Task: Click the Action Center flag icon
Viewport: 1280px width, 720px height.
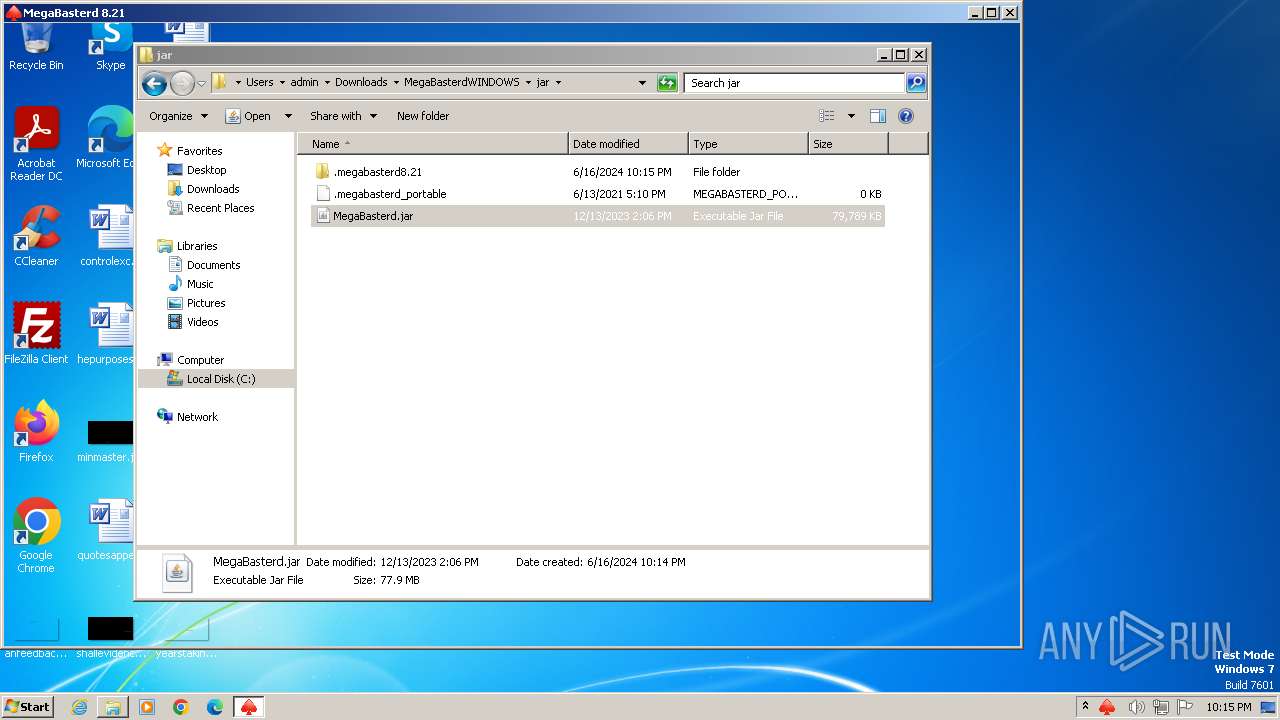Action: pyautogui.click(x=1185, y=707)
